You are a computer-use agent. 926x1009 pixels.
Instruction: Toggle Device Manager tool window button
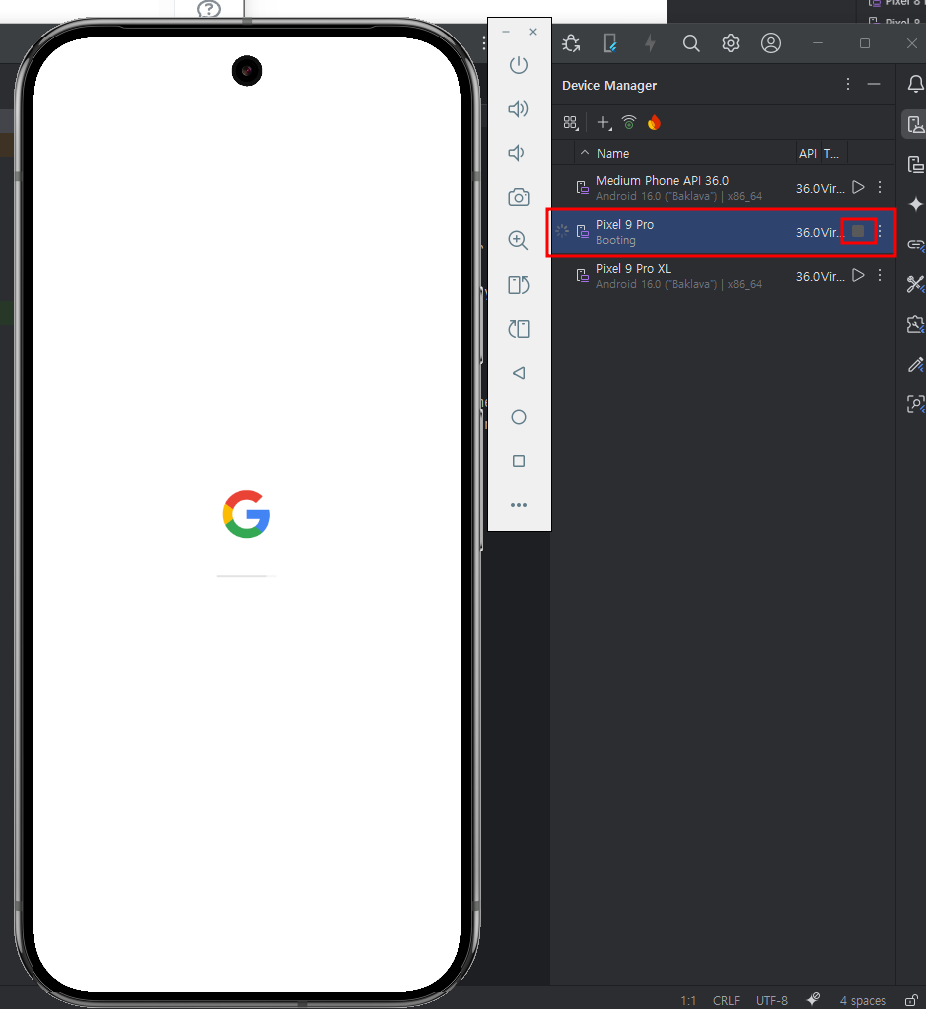point(915,124)
